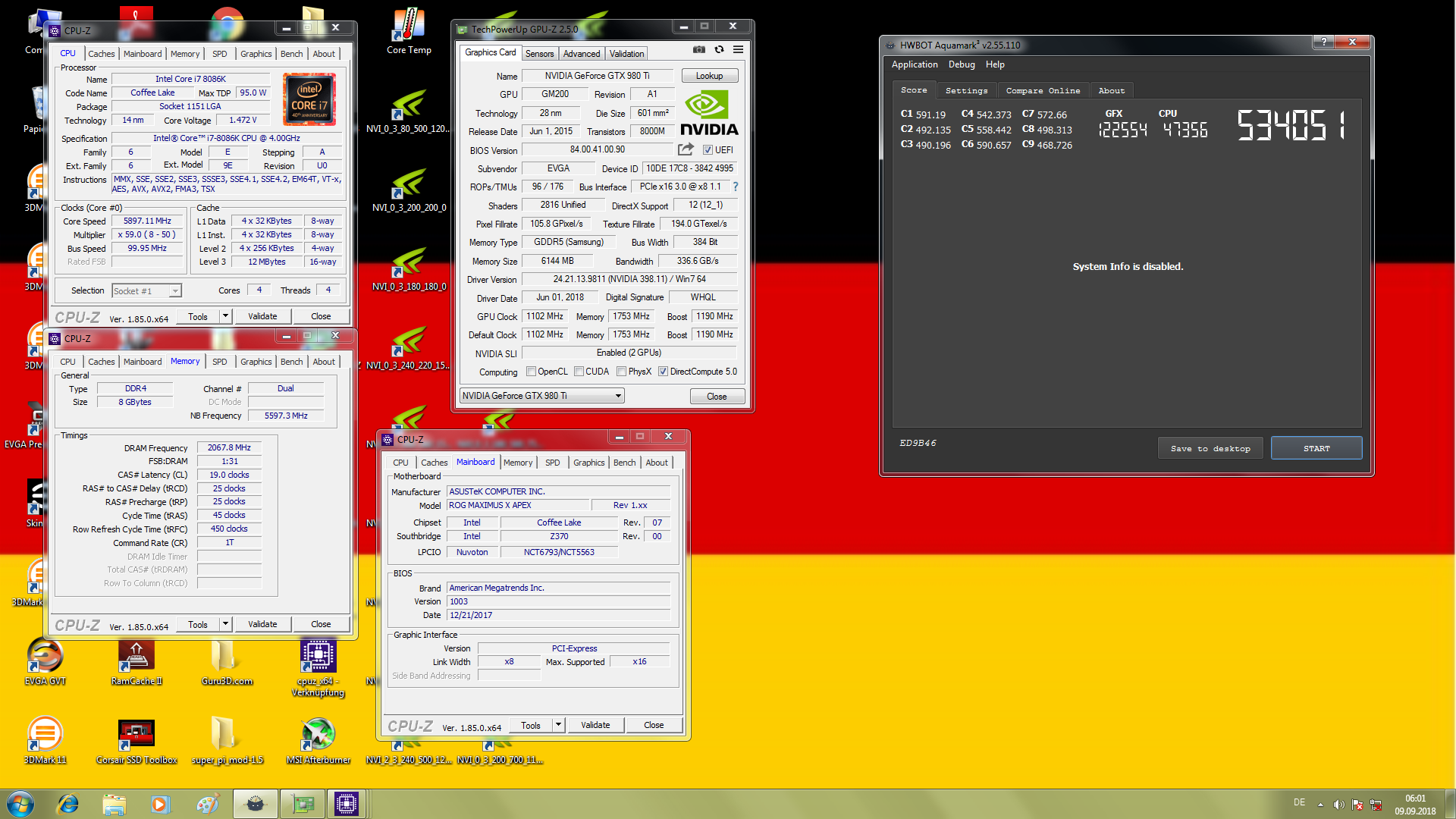Open the NVI_0_3_180_180_0 profile shortcut
The height and width of the screenshot is (819, 1456).
pos(409,269)
